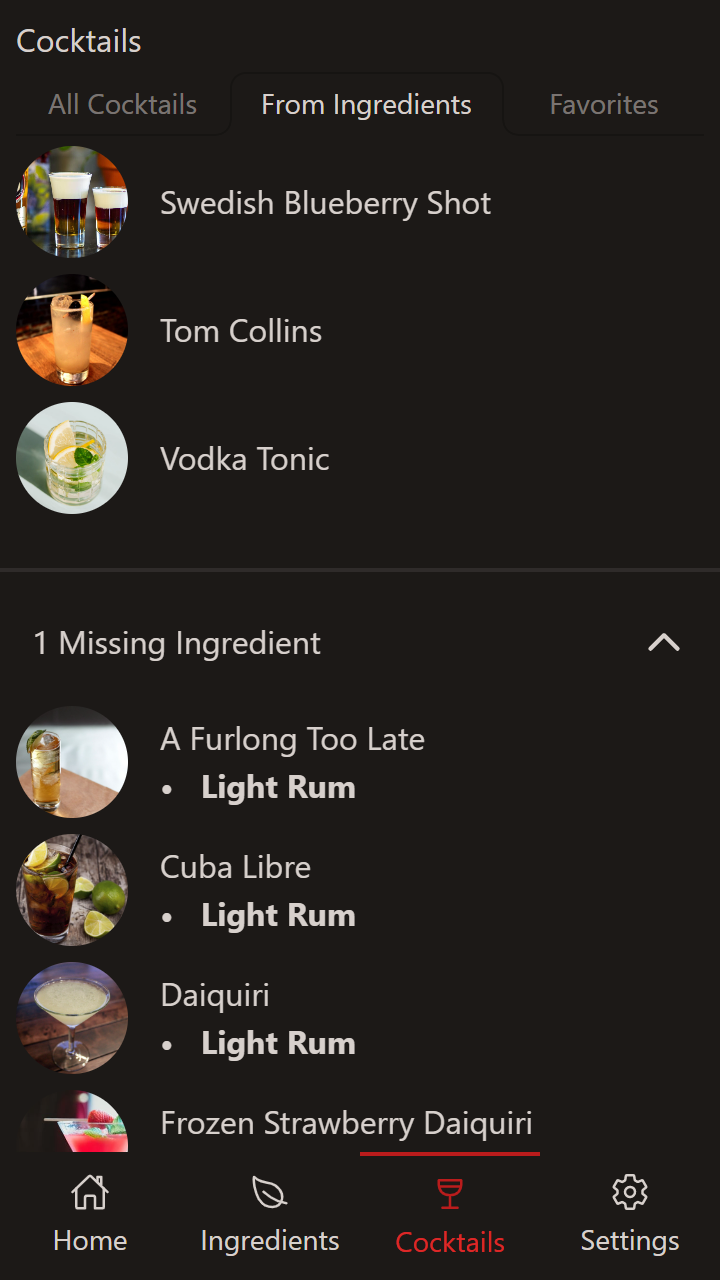720x1280 pixels.
Task: Select the From Ingredients tab
Action: [366, 105]
